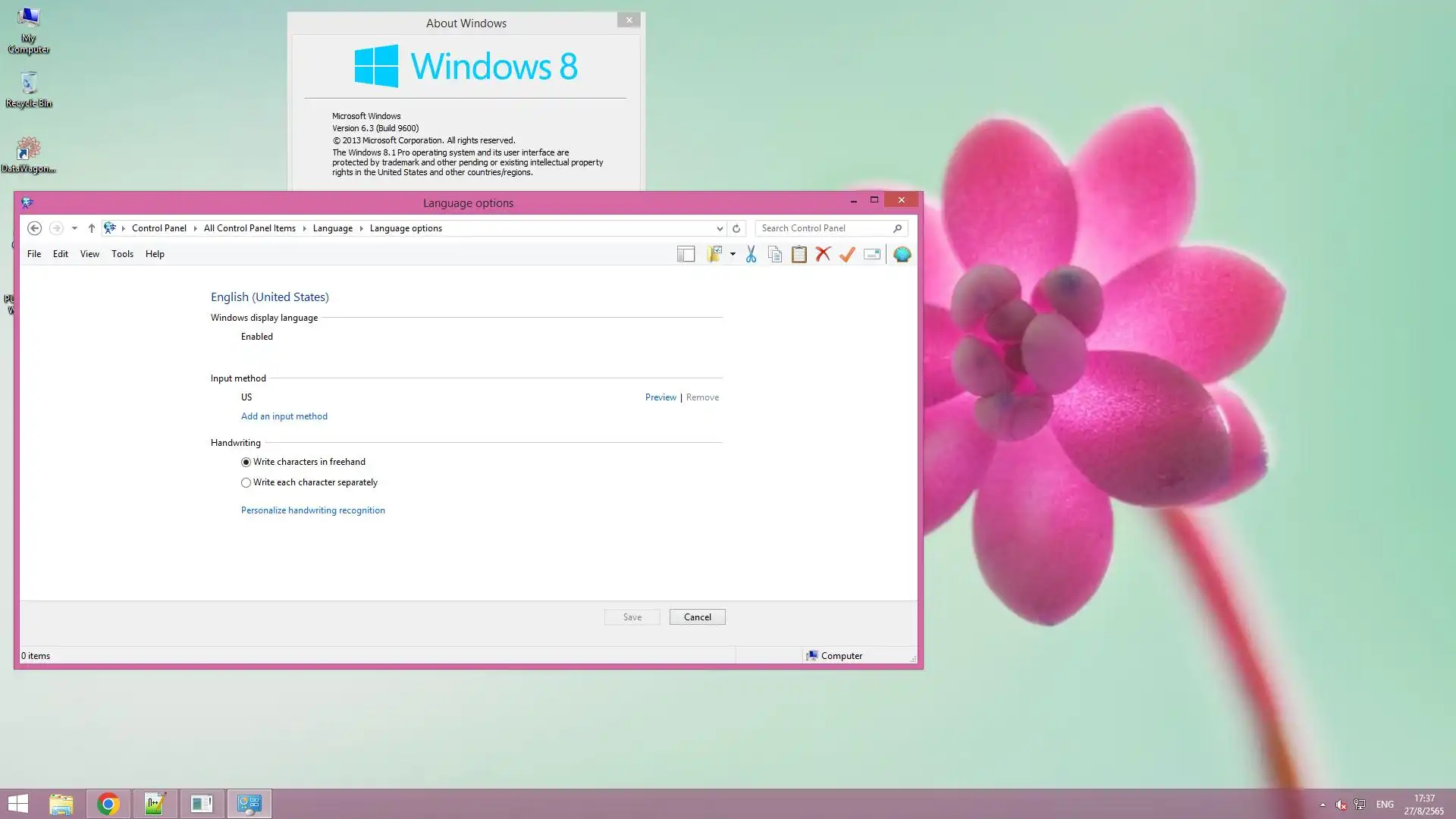Click the orange checkmark Properties icon

pyautogui.click(x=847, y=254)
